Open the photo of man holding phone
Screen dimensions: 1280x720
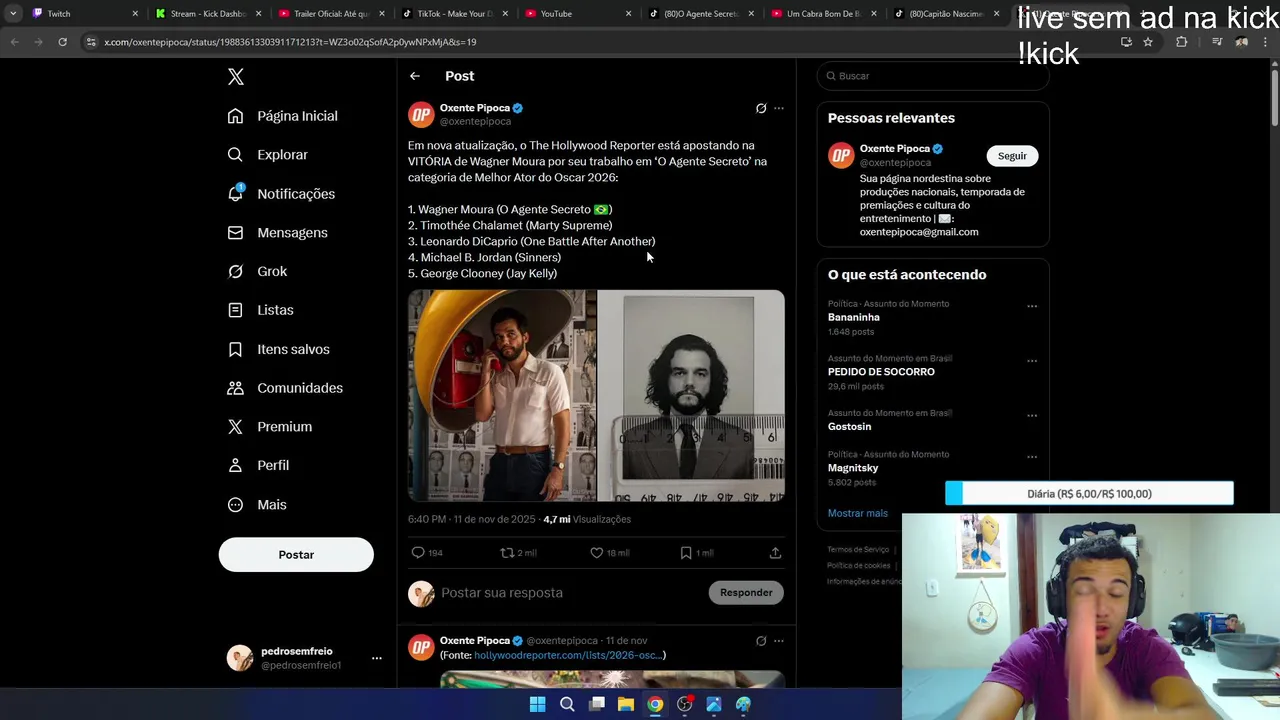click(502, 396)
